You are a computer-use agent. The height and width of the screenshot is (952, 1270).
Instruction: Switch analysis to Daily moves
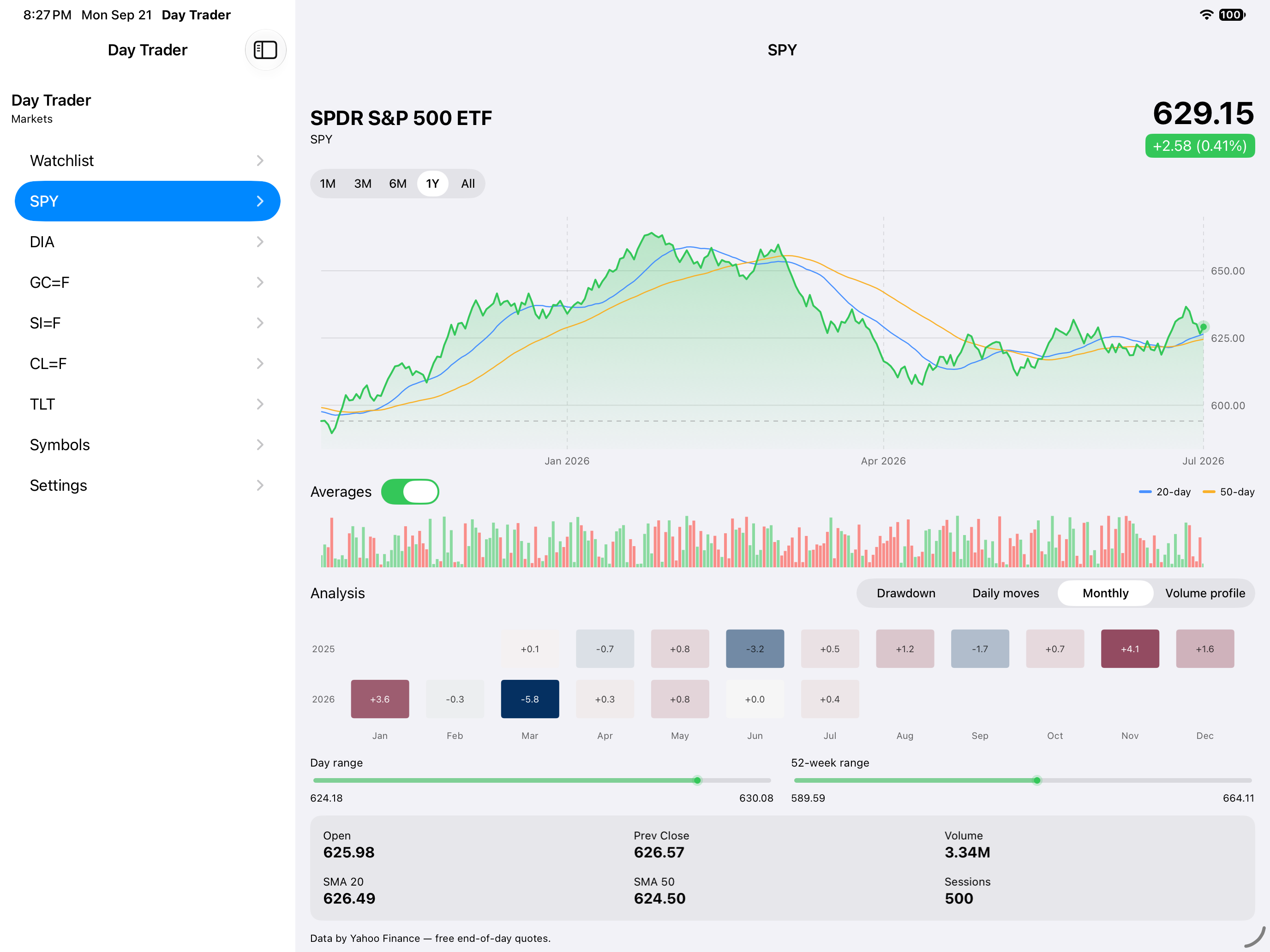pos(1005,593)
